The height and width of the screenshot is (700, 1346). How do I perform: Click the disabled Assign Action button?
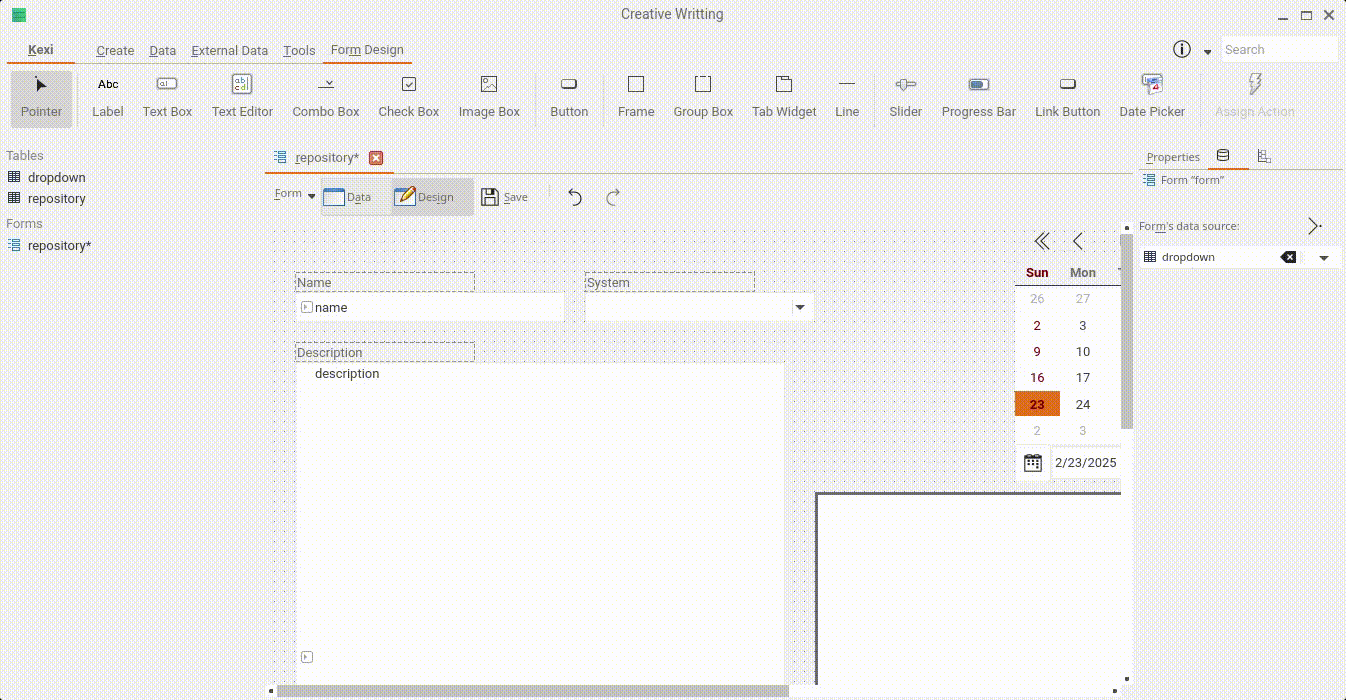click(1254, 98)
